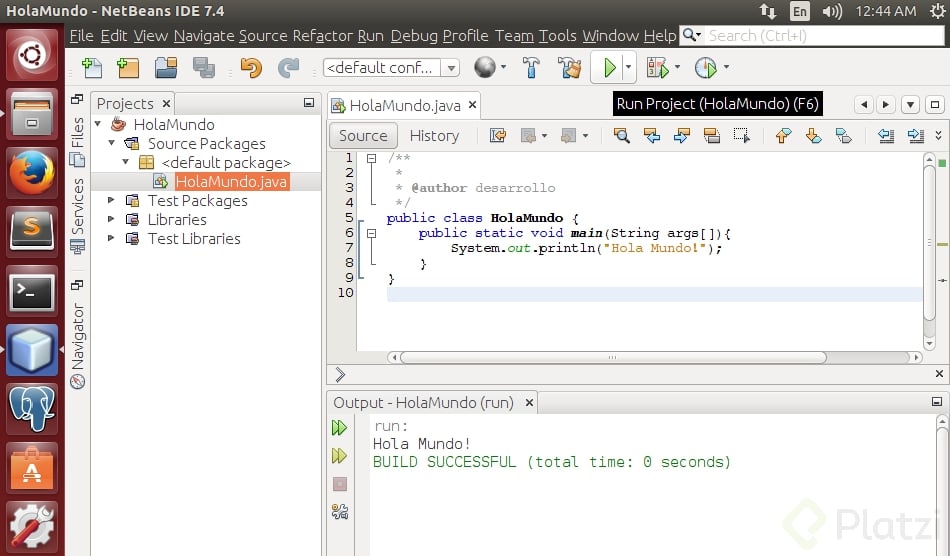The height and width of the screenshot is (556, 950).
Task: Click the Save All toolbar icon
Action: pos(204,67)
